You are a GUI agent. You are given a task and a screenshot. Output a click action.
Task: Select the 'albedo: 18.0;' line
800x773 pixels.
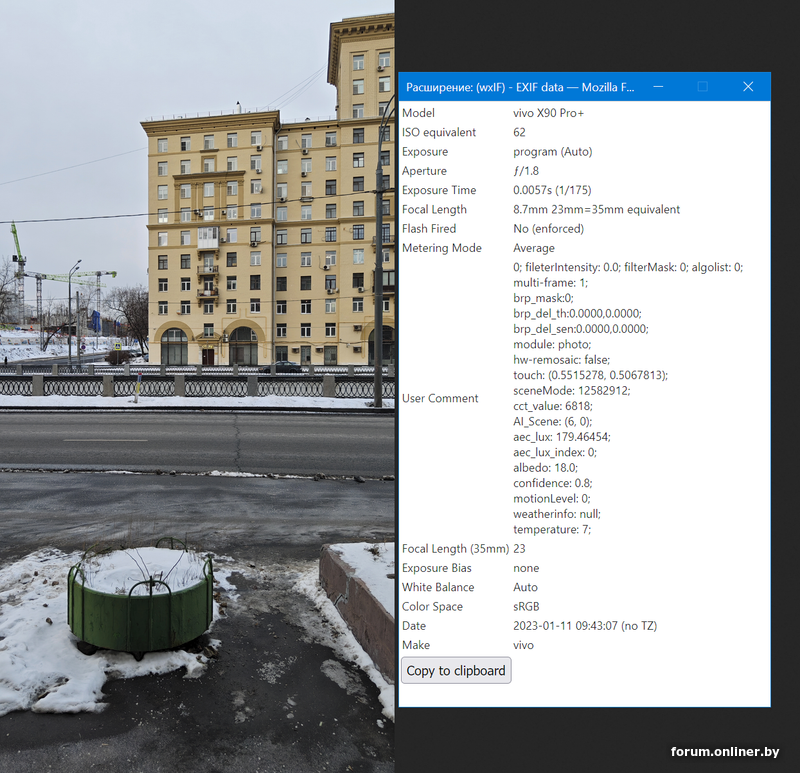[545, 467]
